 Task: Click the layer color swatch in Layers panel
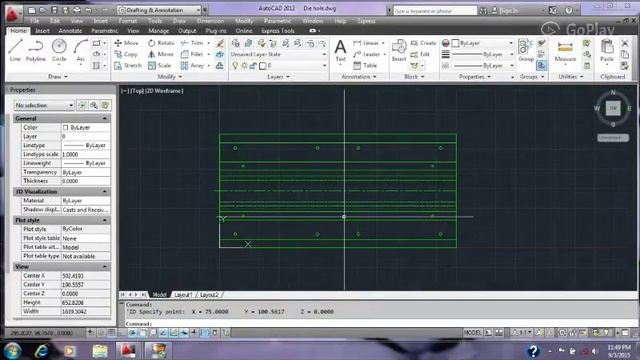262,65
